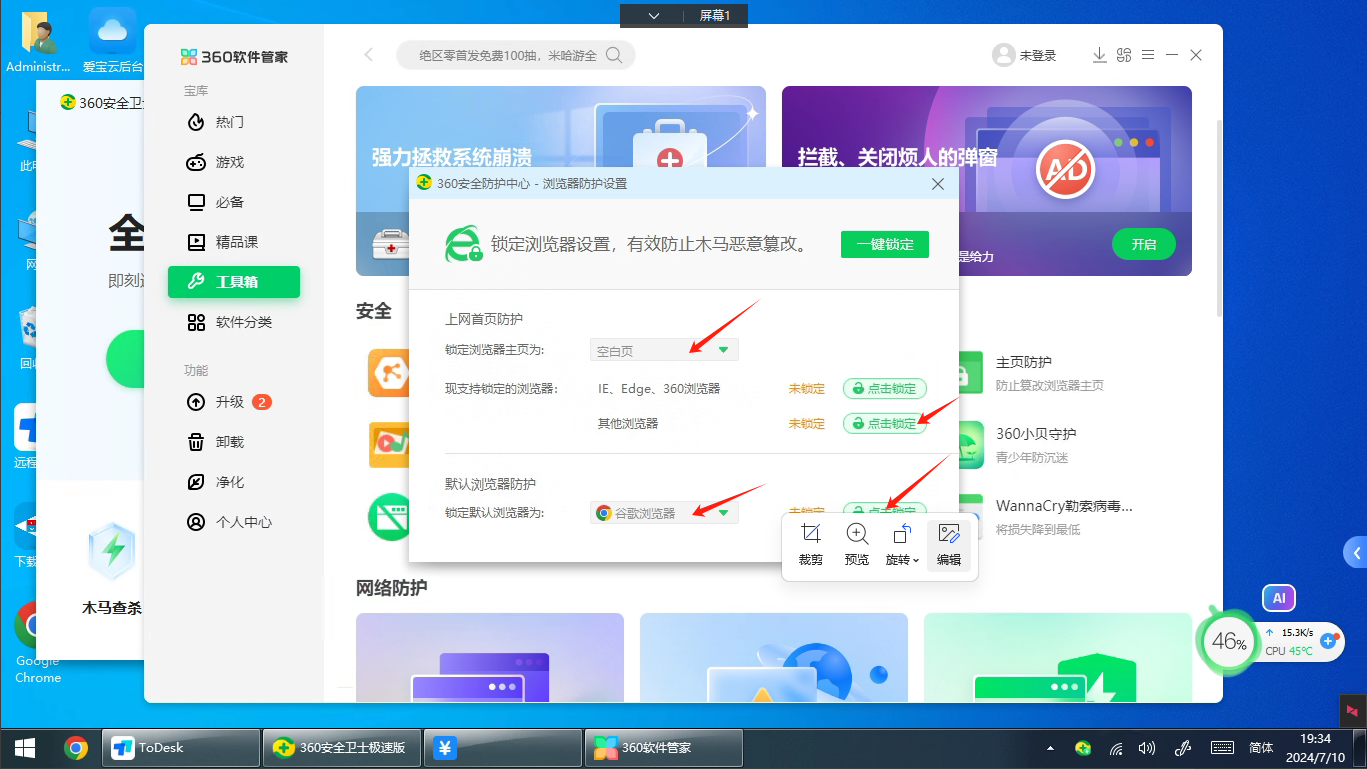Click the 强力拯救系统崩溃 banner
Screen dimensions: 1367x769
click(x=561, y=181)
